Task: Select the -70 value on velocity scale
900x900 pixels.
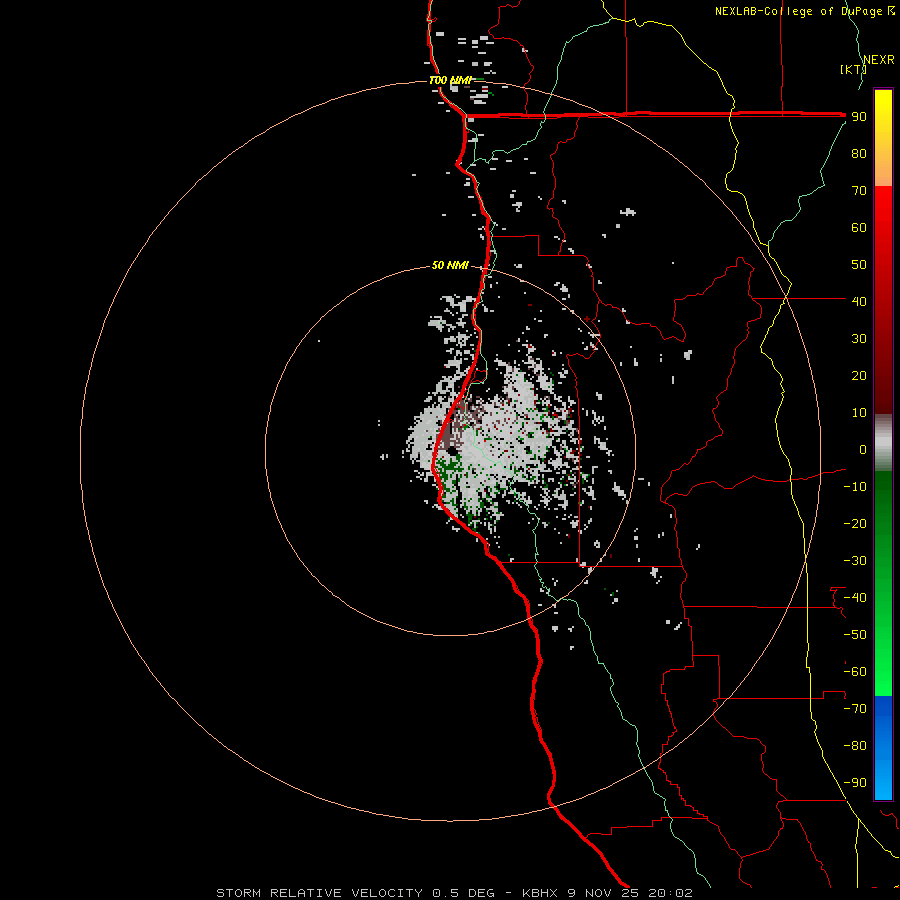Action: pos(855,708)
